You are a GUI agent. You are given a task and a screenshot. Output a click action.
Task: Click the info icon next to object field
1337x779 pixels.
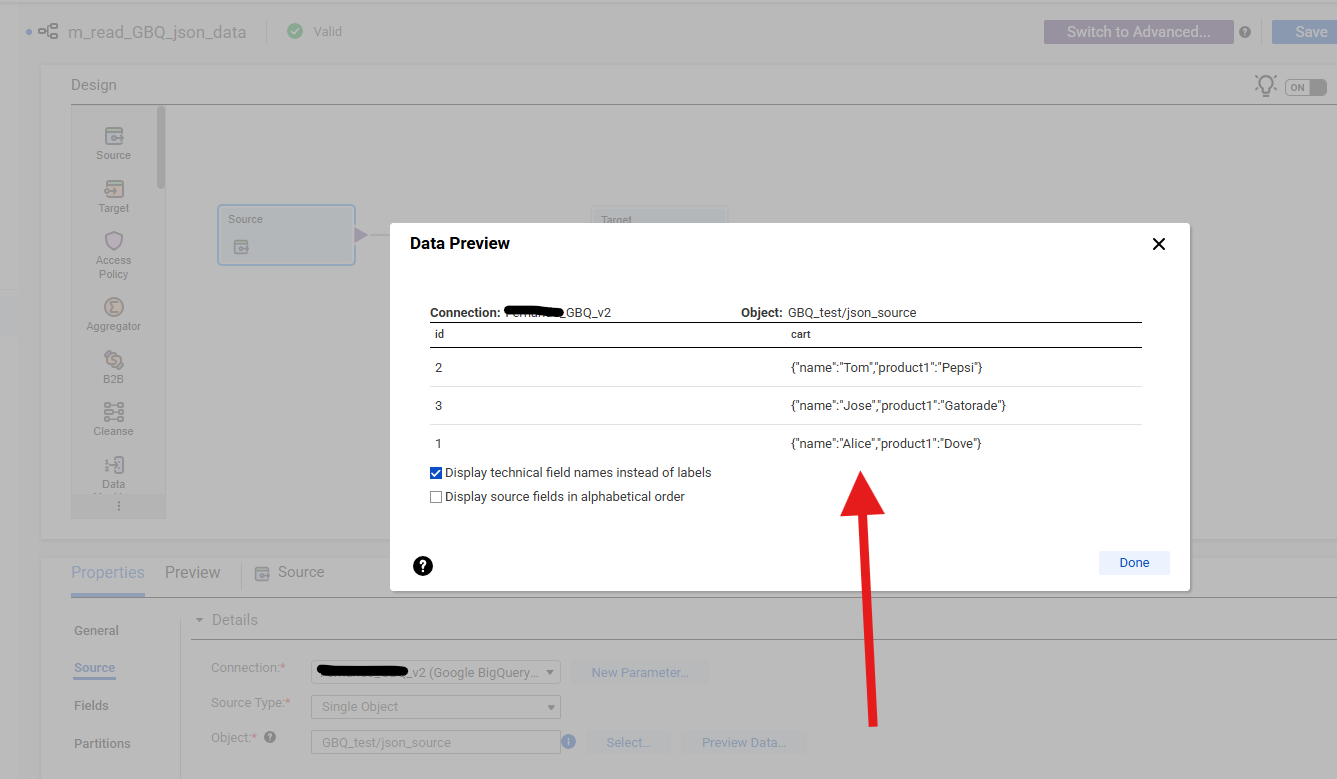coord(569,742)
